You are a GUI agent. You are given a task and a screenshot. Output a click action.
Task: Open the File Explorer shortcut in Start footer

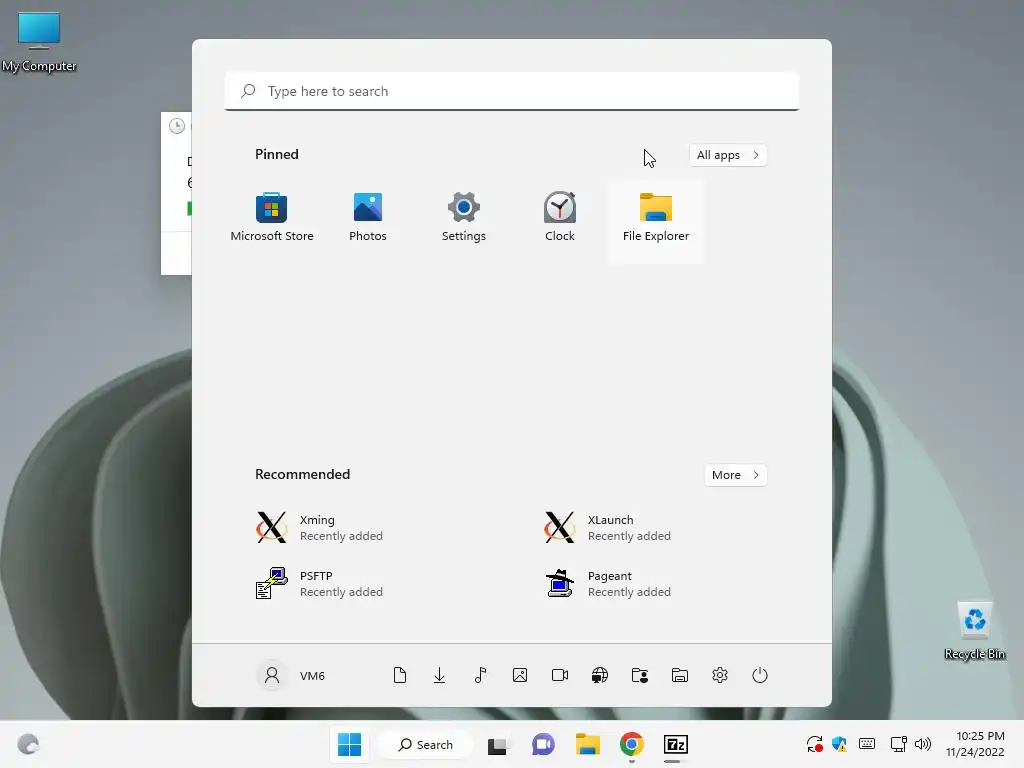click(x=680, y=675)
